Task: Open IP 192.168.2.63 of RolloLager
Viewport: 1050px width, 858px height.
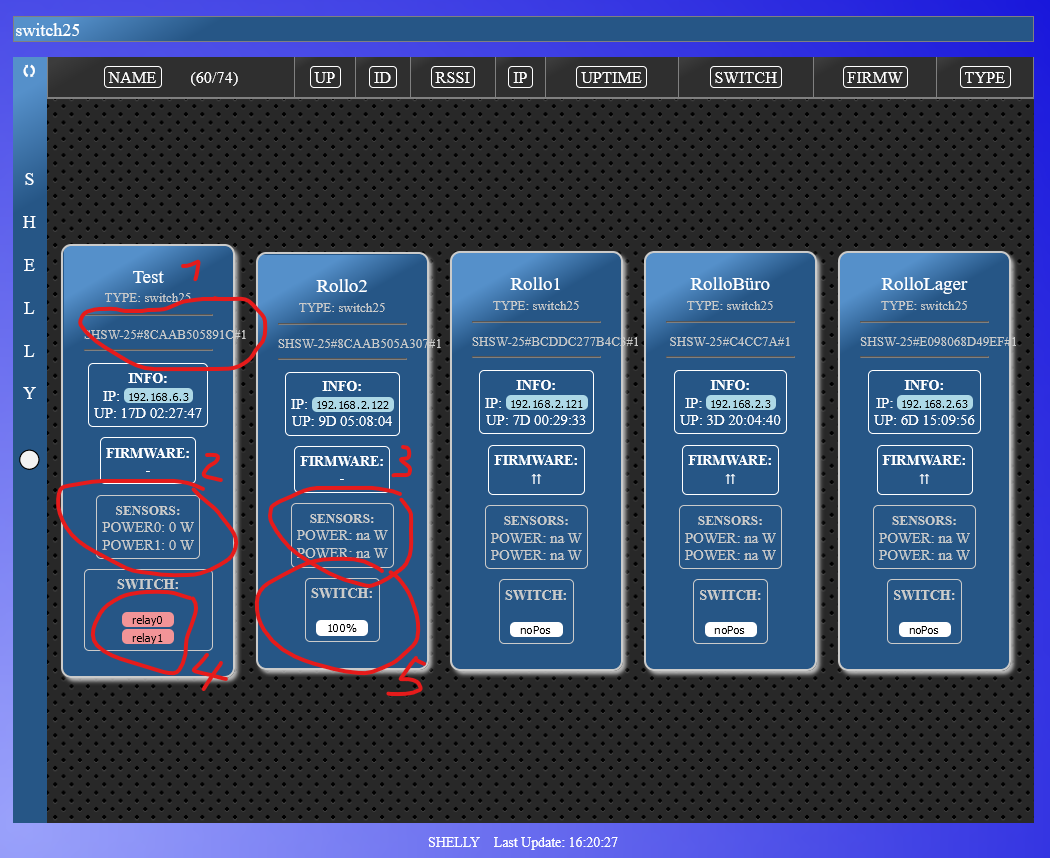Action: pyautogui.click(x=934, y=403)
